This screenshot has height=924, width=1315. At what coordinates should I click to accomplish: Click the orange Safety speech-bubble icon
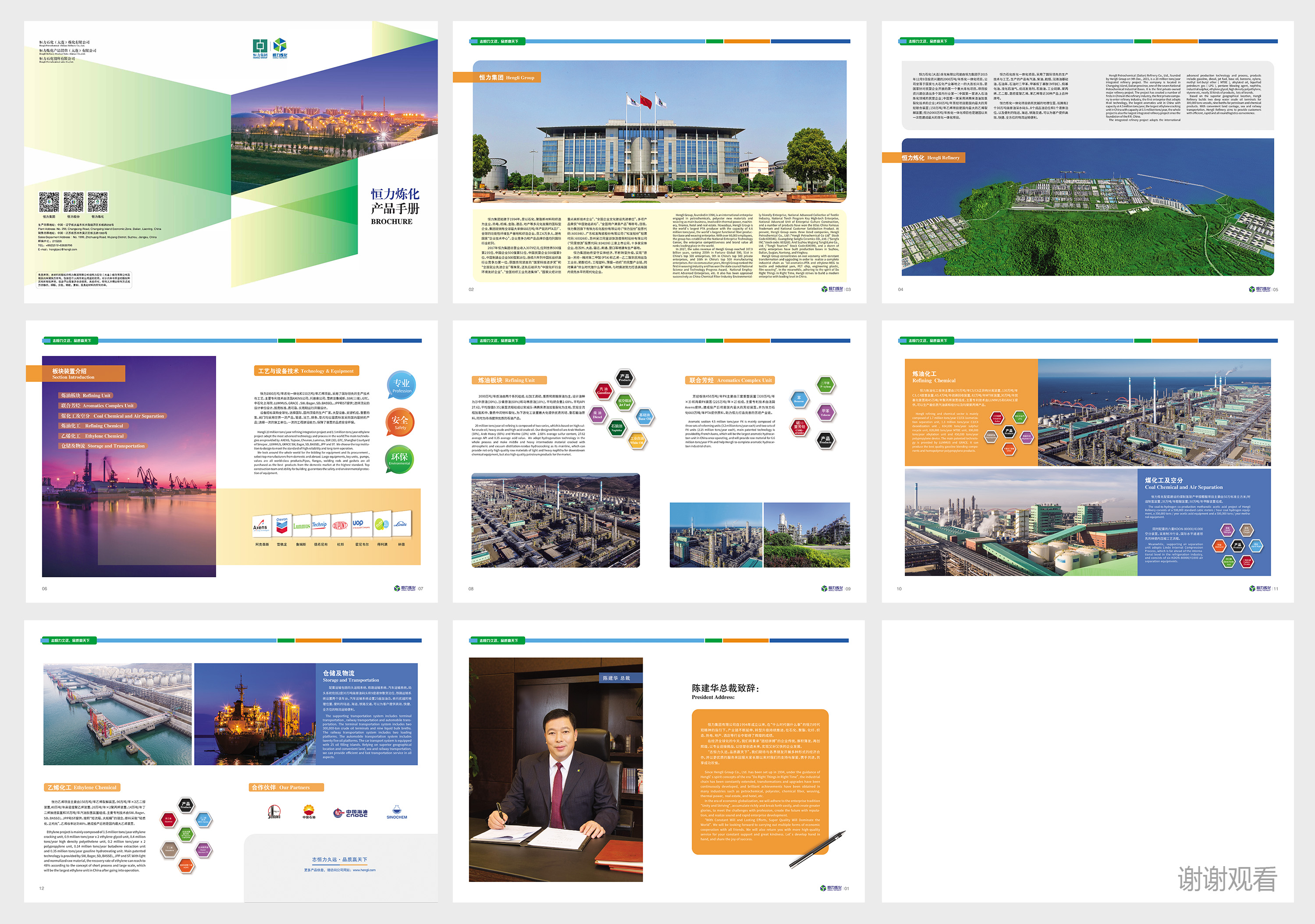tap(400, 422)
